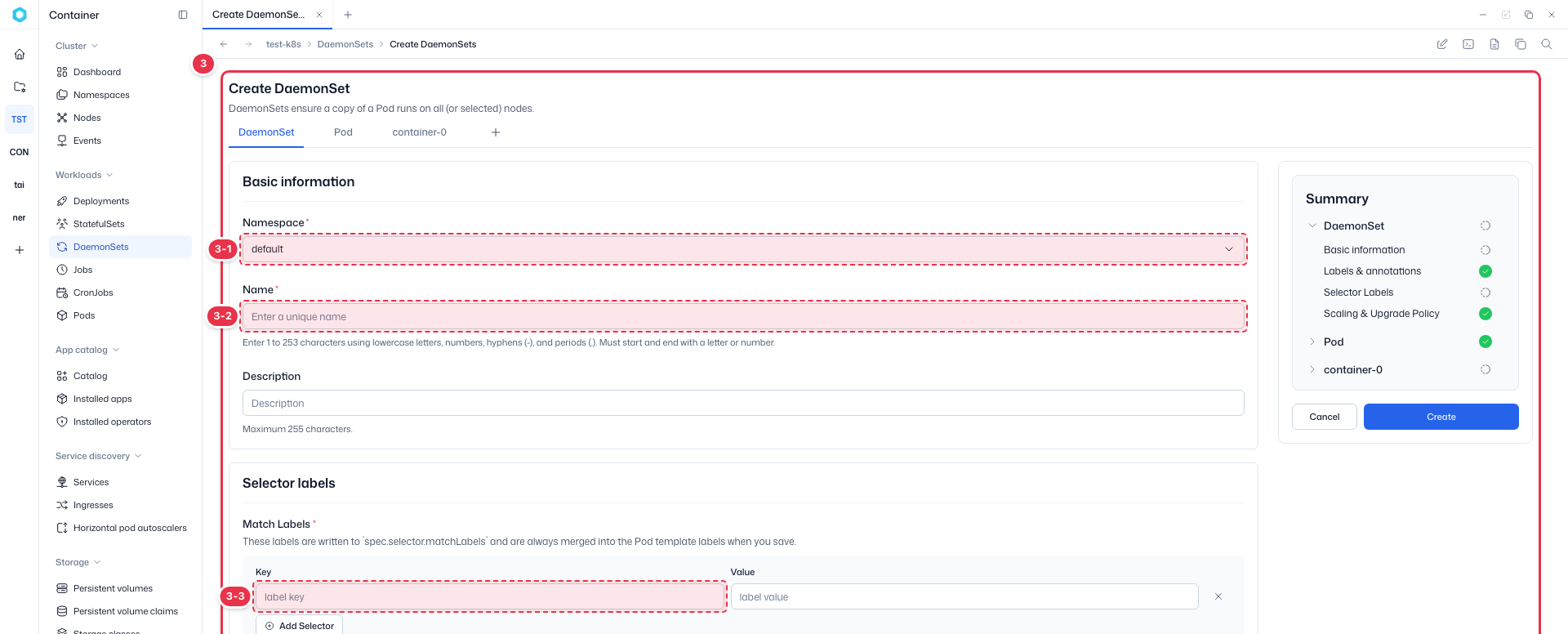Expand container-0 in Summary
This screenshot has width=1568, height=634.
click(x=1312, y=369)
